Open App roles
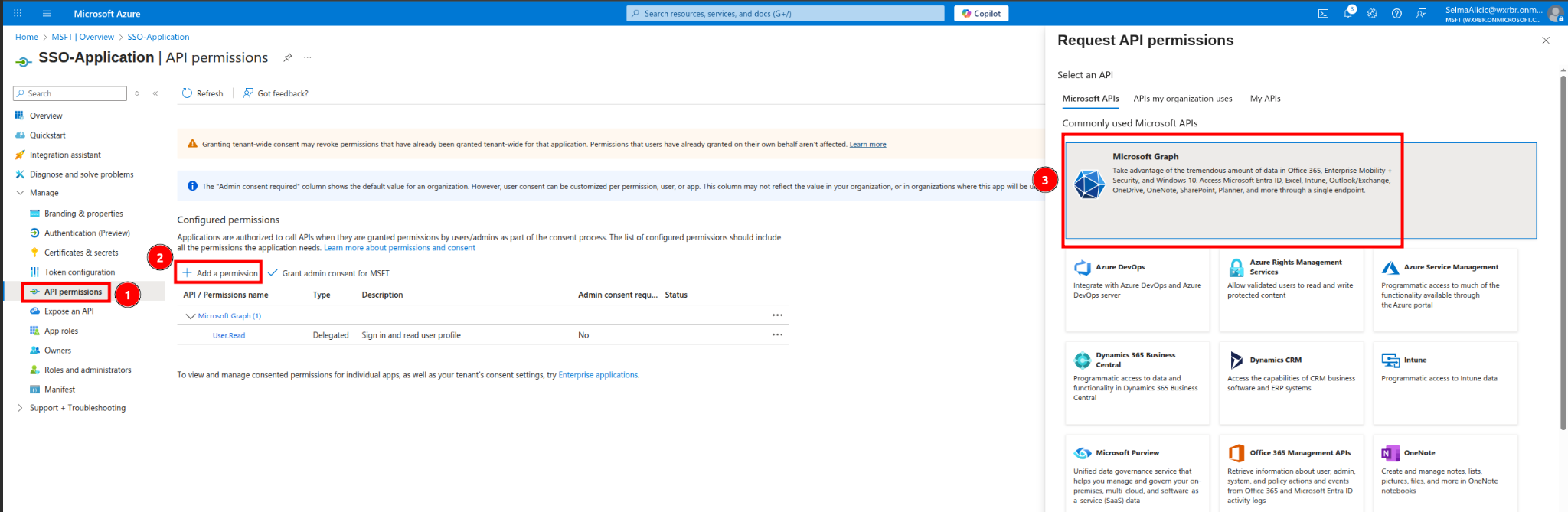1568x512 pixels. point(61,331)
